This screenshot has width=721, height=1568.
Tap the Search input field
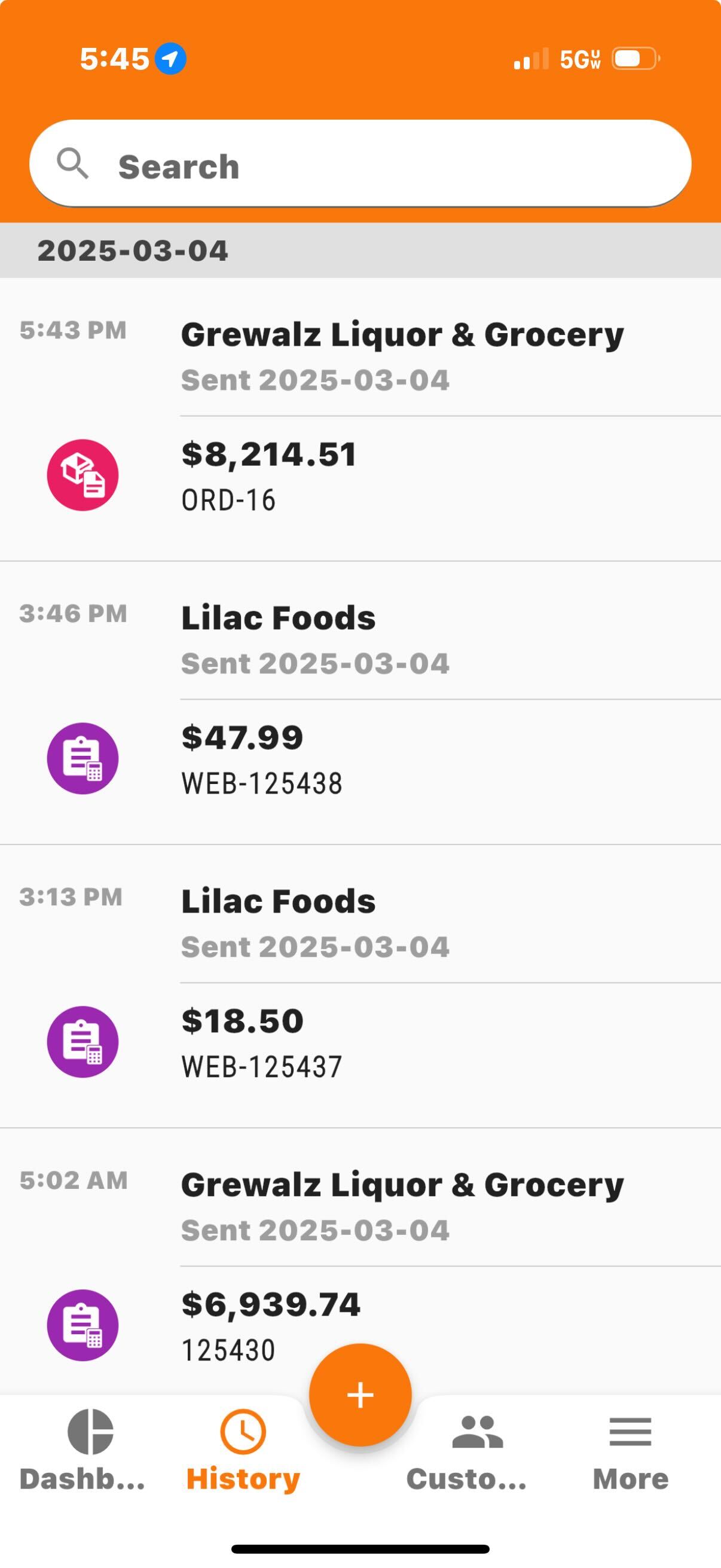[360, 164]
